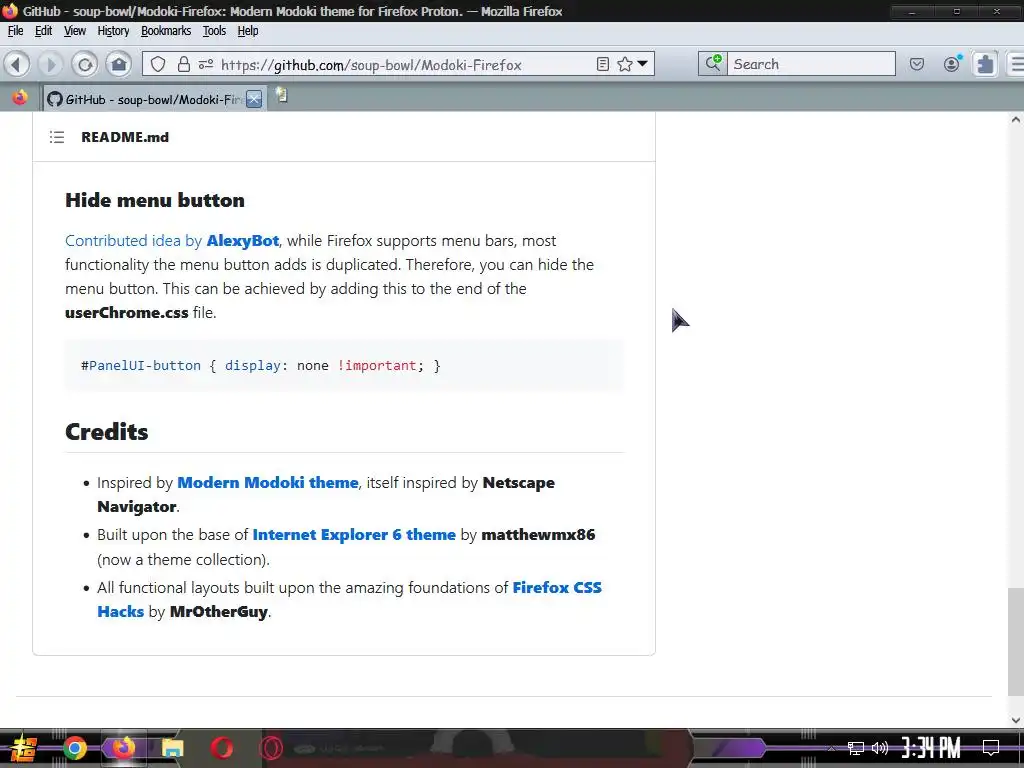Open the Home page button
Viewport: 1024px width, 768px height.
pos(119,64)
